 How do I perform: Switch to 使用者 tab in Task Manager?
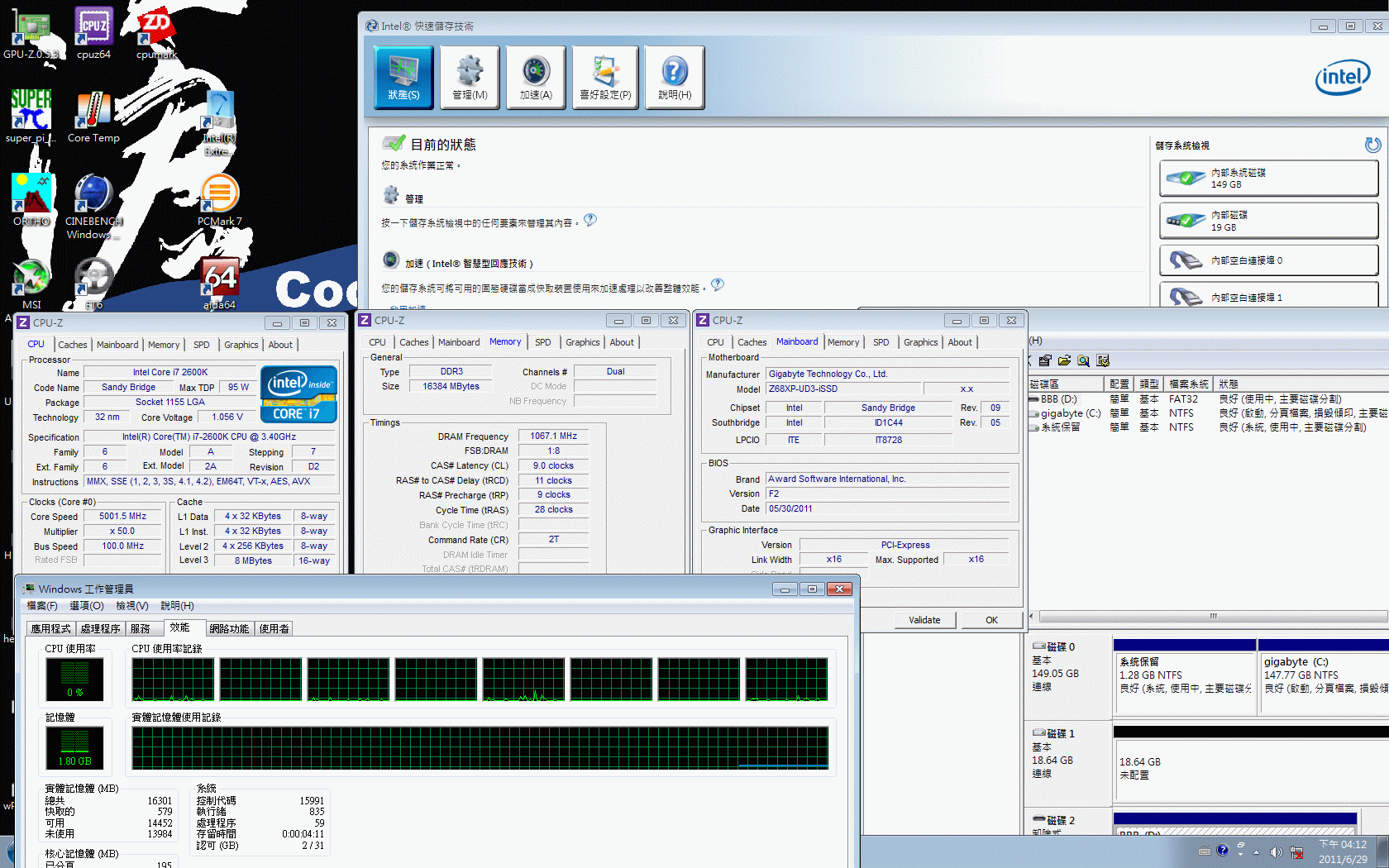pos(274,629)
